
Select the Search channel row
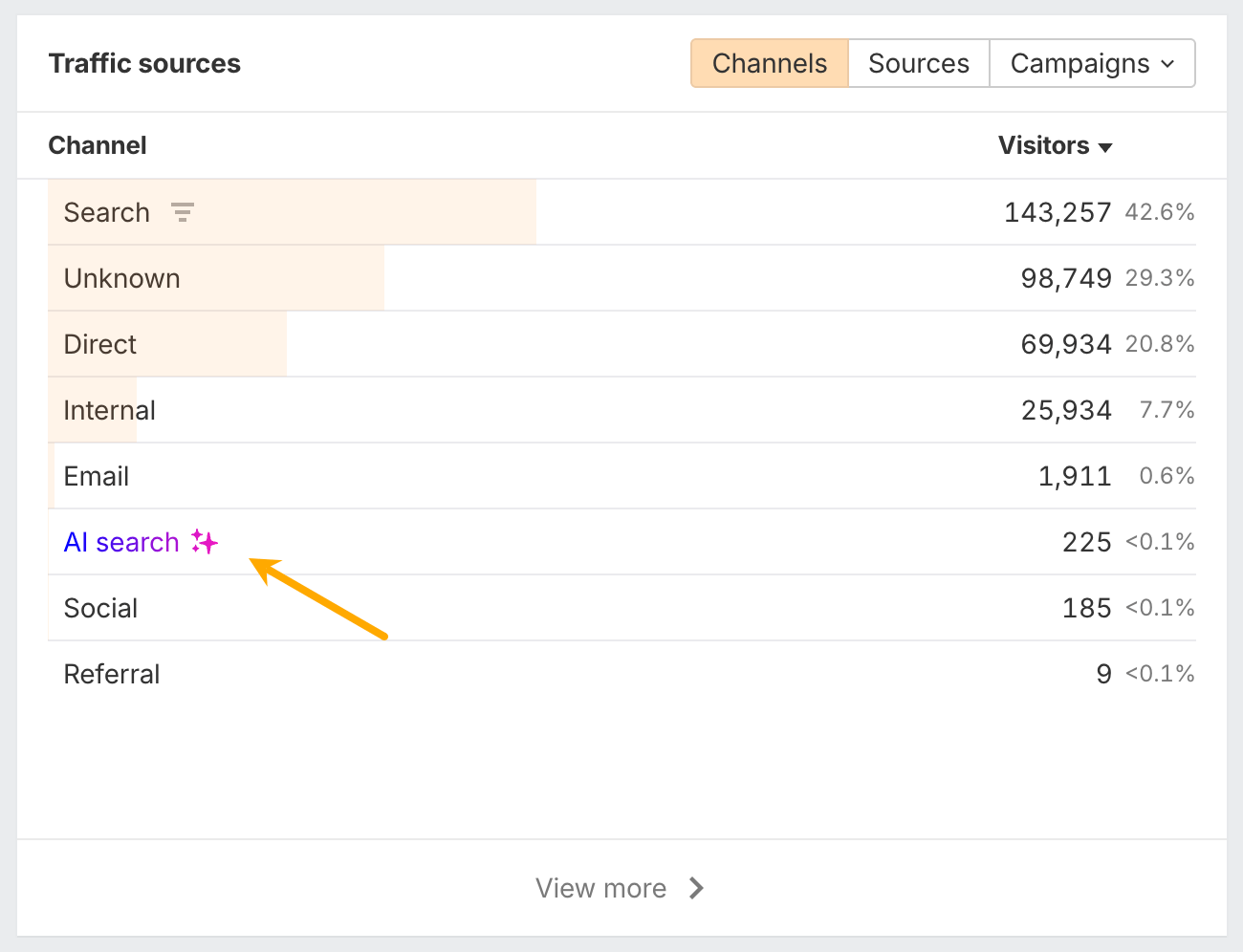click(106, 212)
